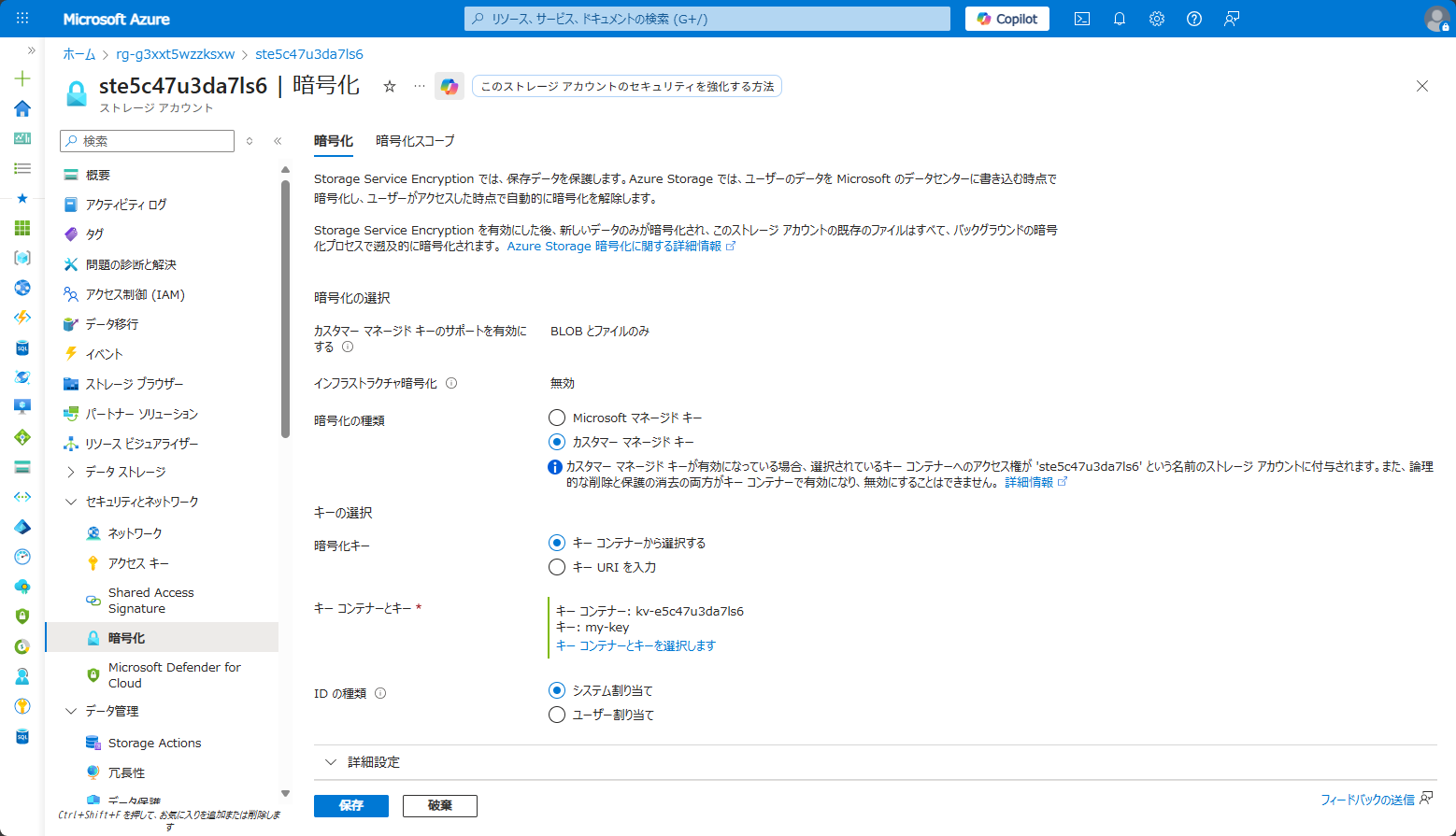This screenshot has height=836, width=1456.
Task: Open the help question-mark icon
Action: pos(1193,19)
